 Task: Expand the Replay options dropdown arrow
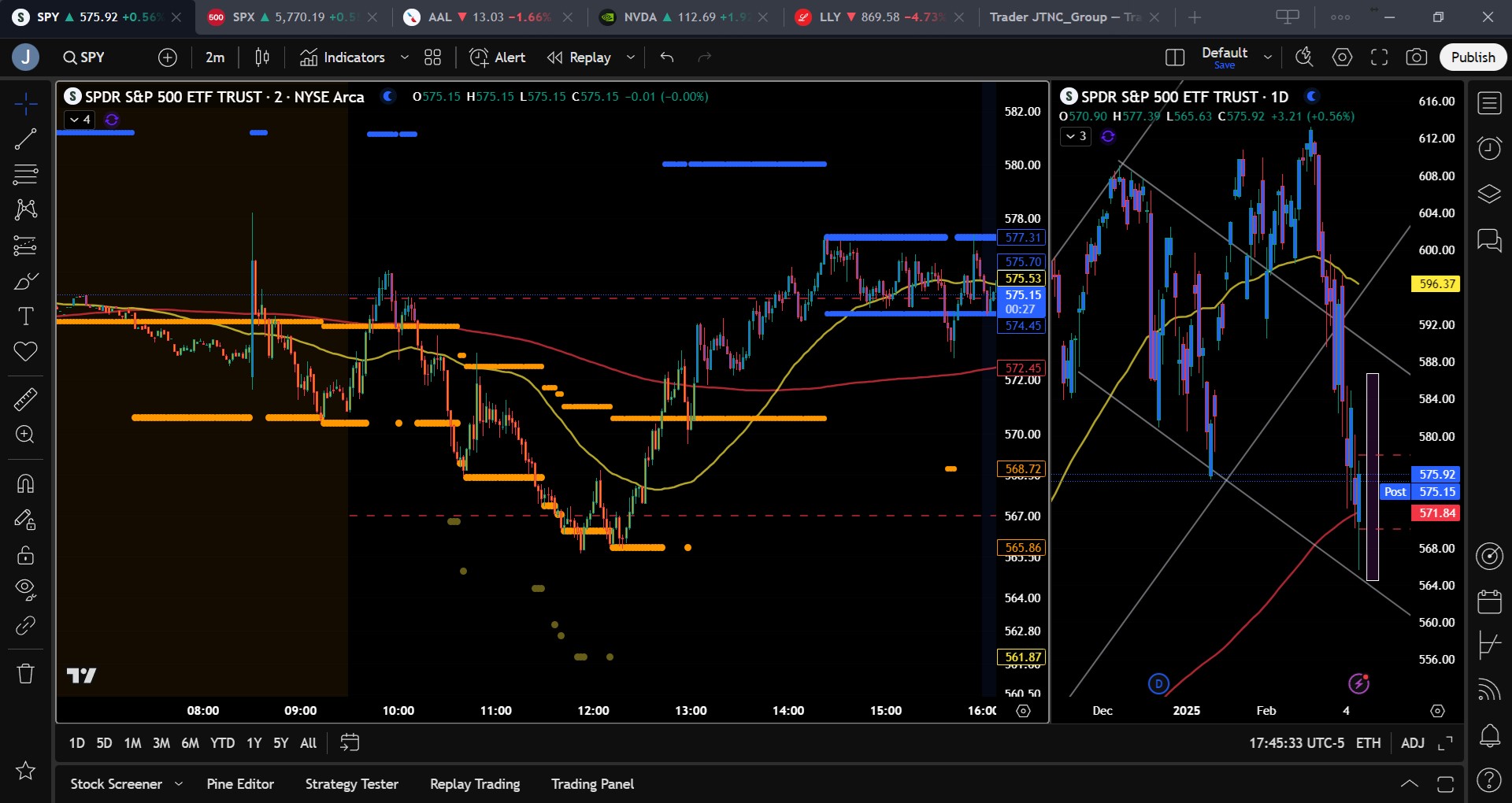coord(631,57)
